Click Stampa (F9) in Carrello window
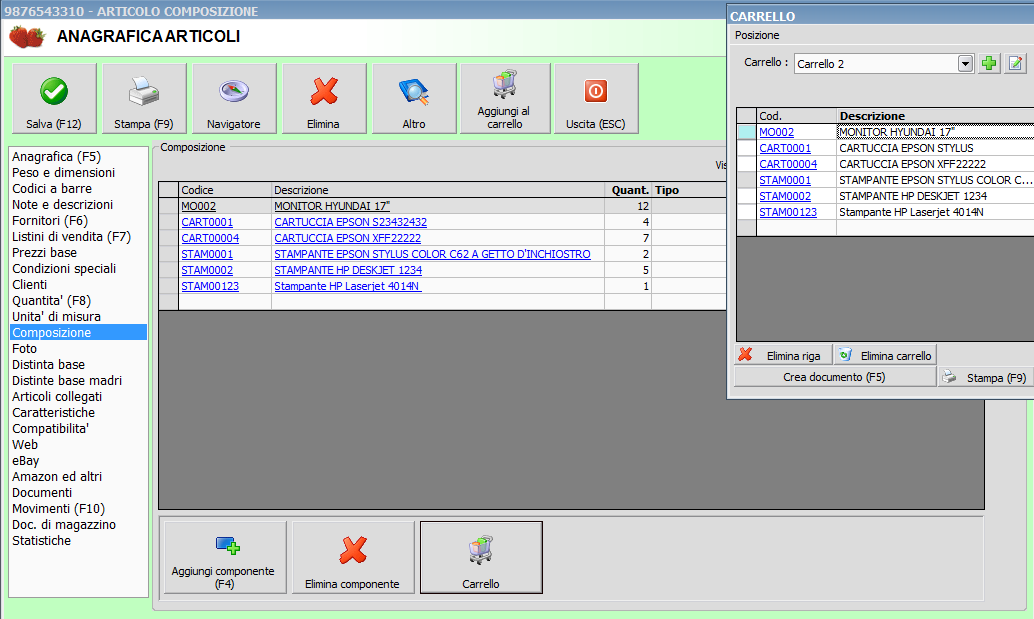This screenshot has width=1034, height=619. click(x=985, y=377)
